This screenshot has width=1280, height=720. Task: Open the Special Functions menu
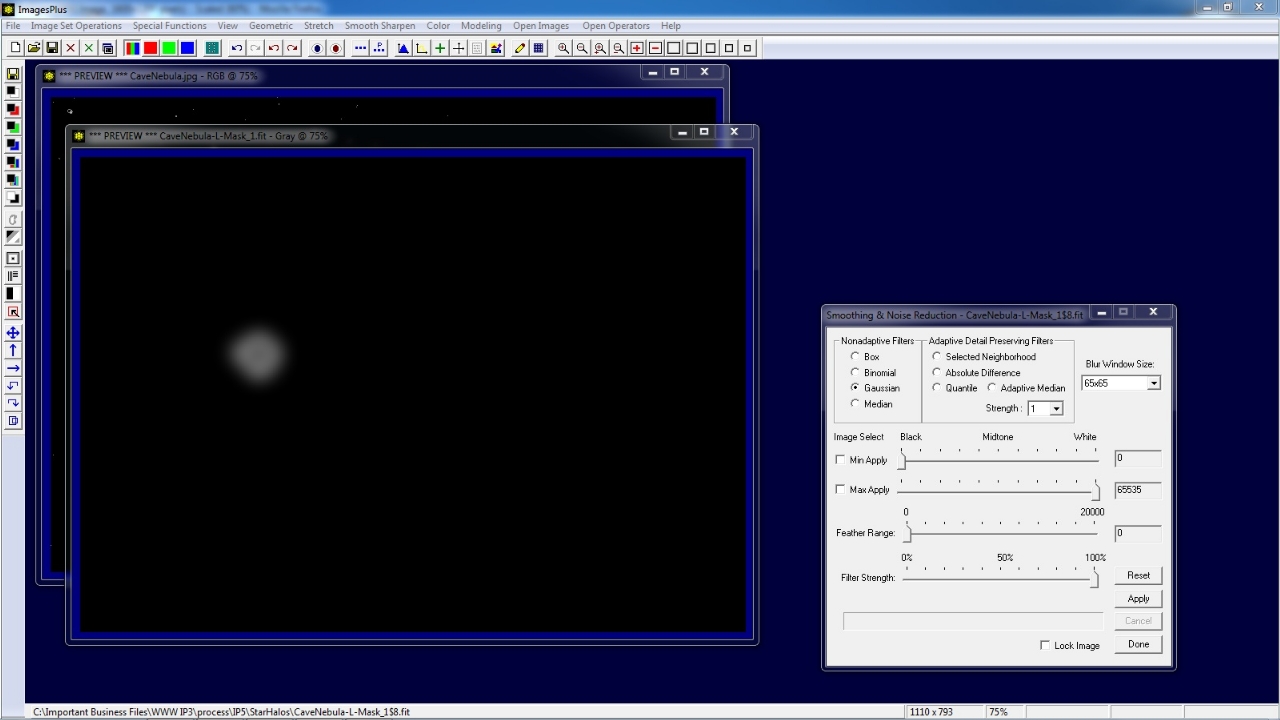coord(169,26)
